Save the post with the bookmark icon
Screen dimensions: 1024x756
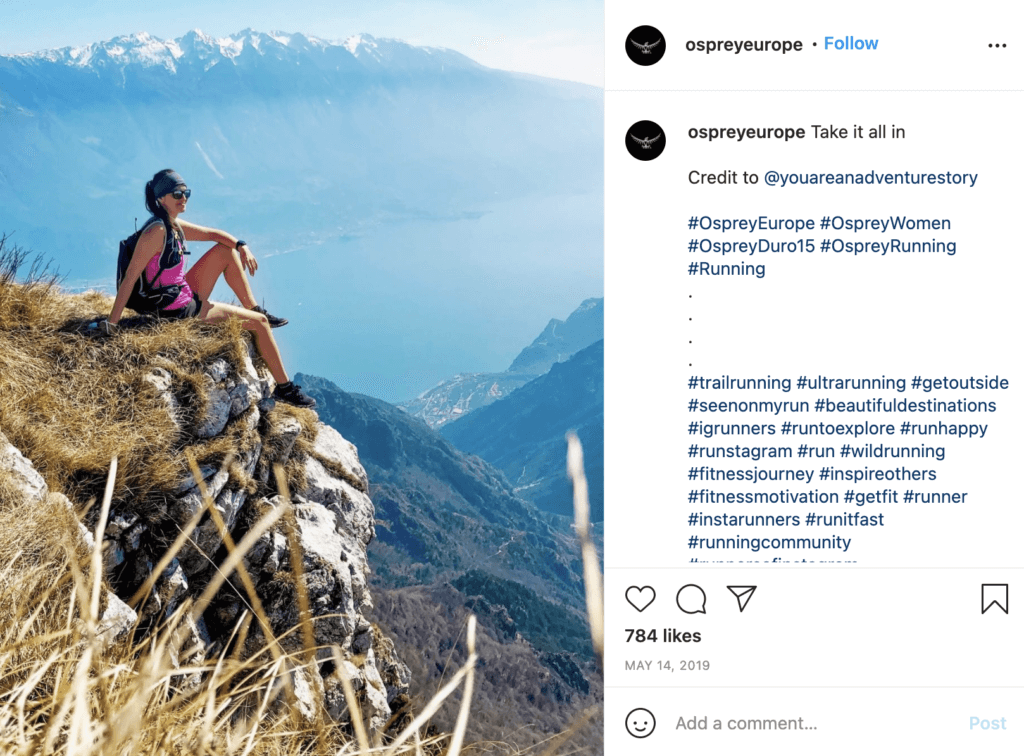[x=994, y=599]
